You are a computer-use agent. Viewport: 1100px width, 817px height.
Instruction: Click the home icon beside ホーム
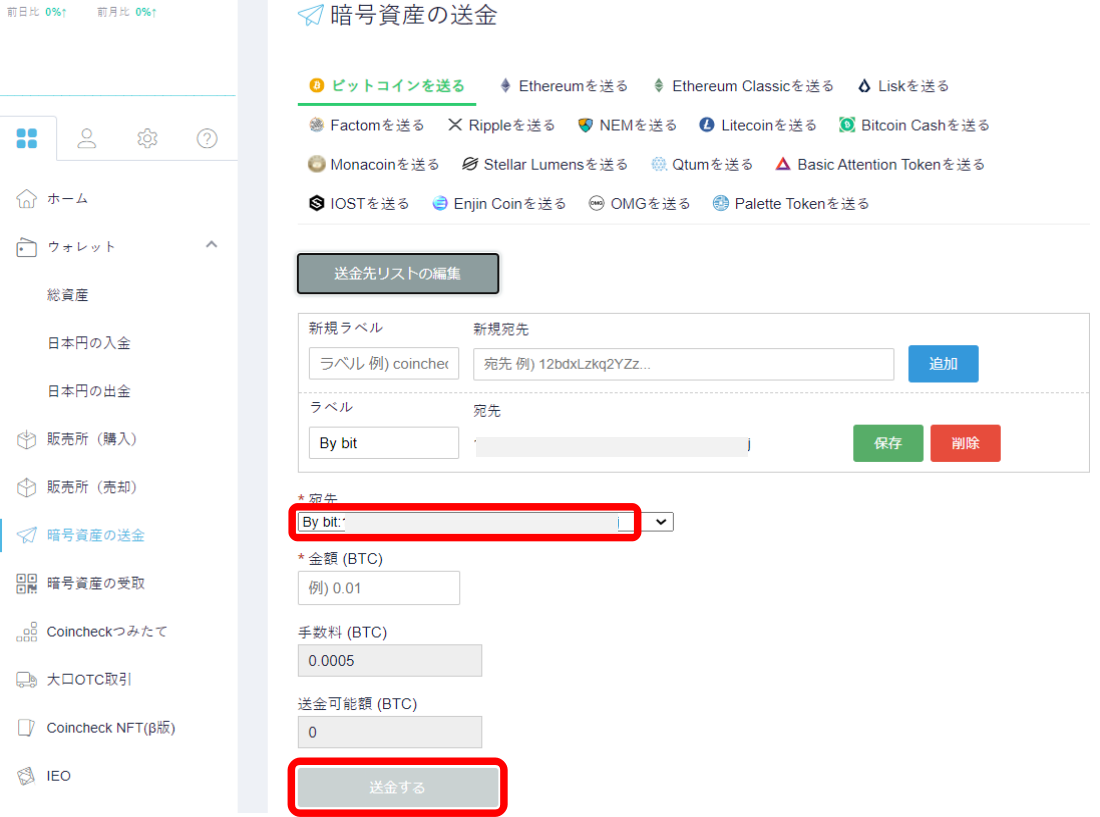[27, 198]
